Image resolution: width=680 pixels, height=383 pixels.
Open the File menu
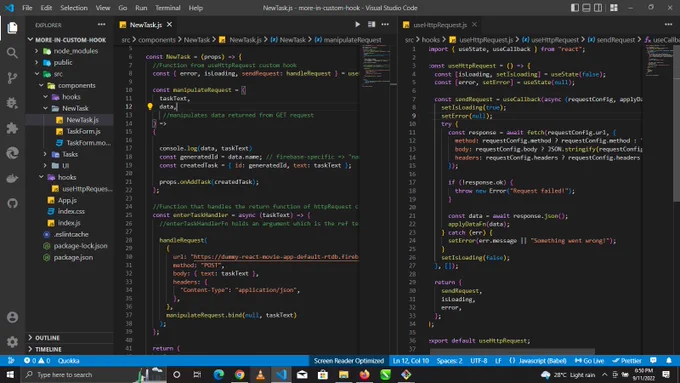coord(27,8)
